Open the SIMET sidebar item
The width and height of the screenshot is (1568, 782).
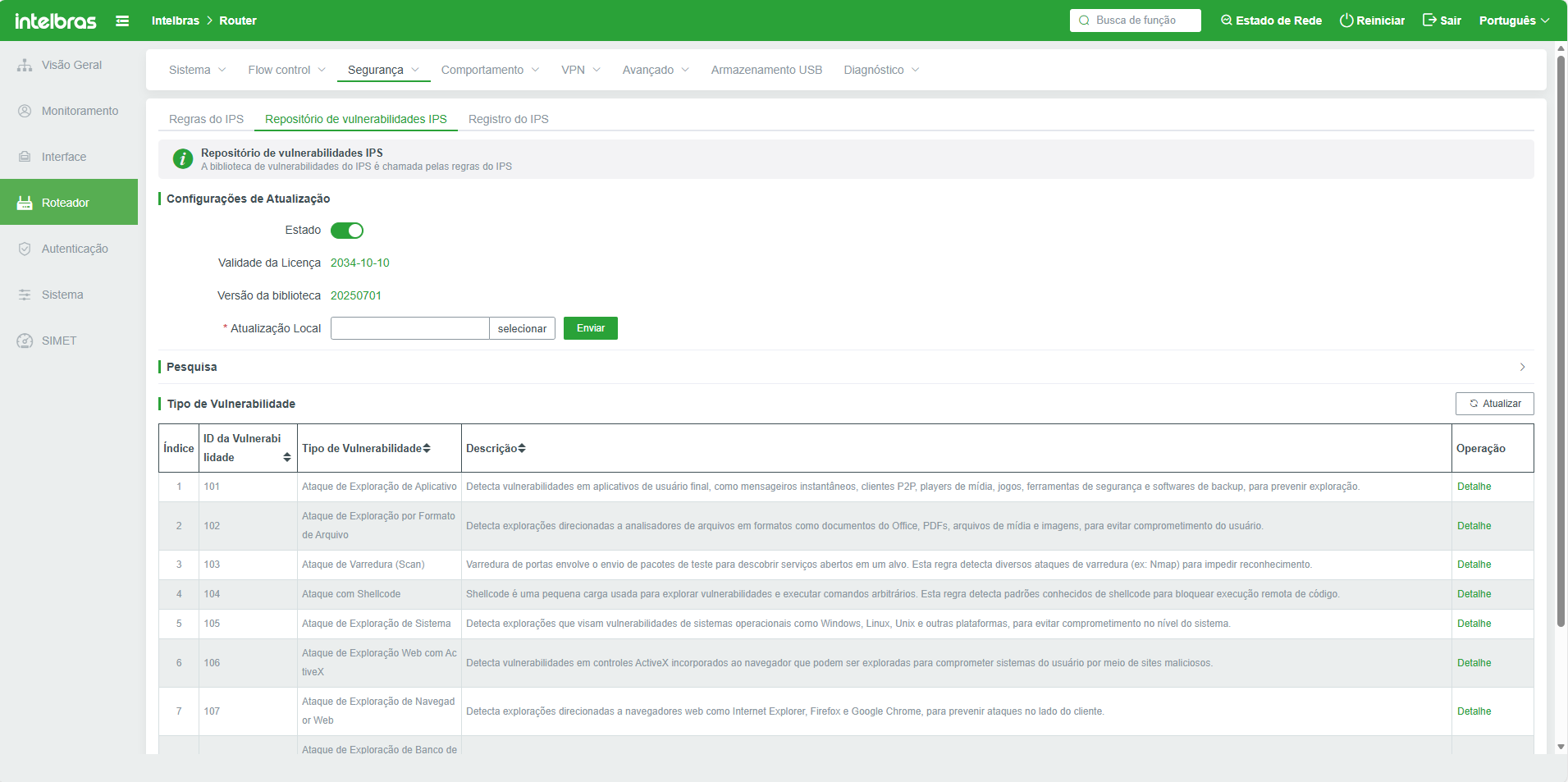coord(58,341)
